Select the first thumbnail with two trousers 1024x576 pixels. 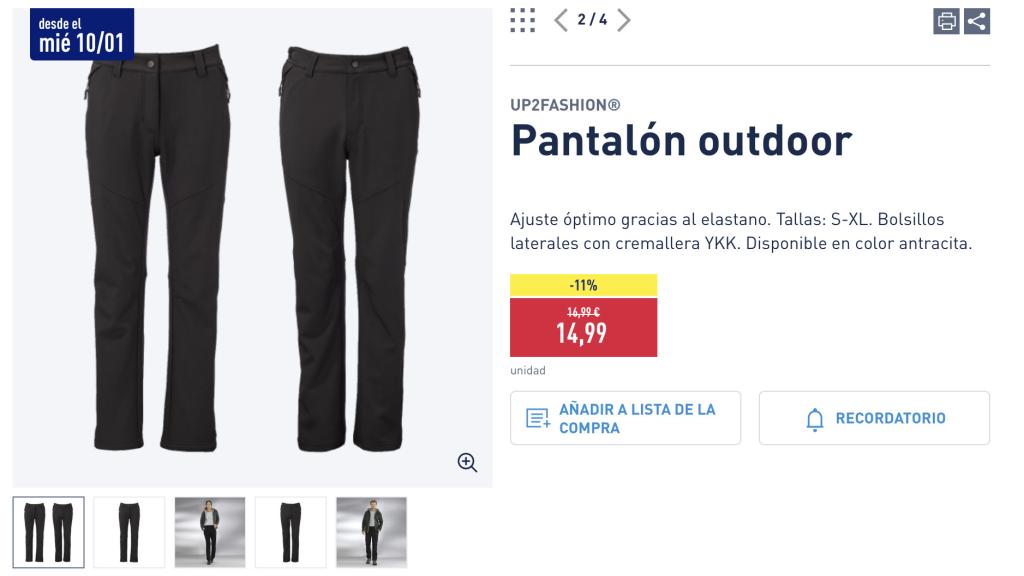click(46, 532)
